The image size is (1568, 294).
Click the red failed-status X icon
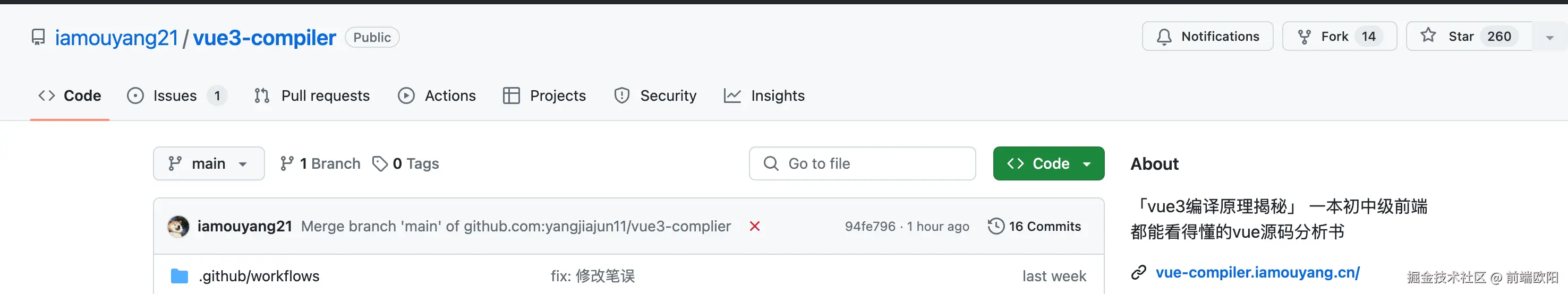pos(755,227)
